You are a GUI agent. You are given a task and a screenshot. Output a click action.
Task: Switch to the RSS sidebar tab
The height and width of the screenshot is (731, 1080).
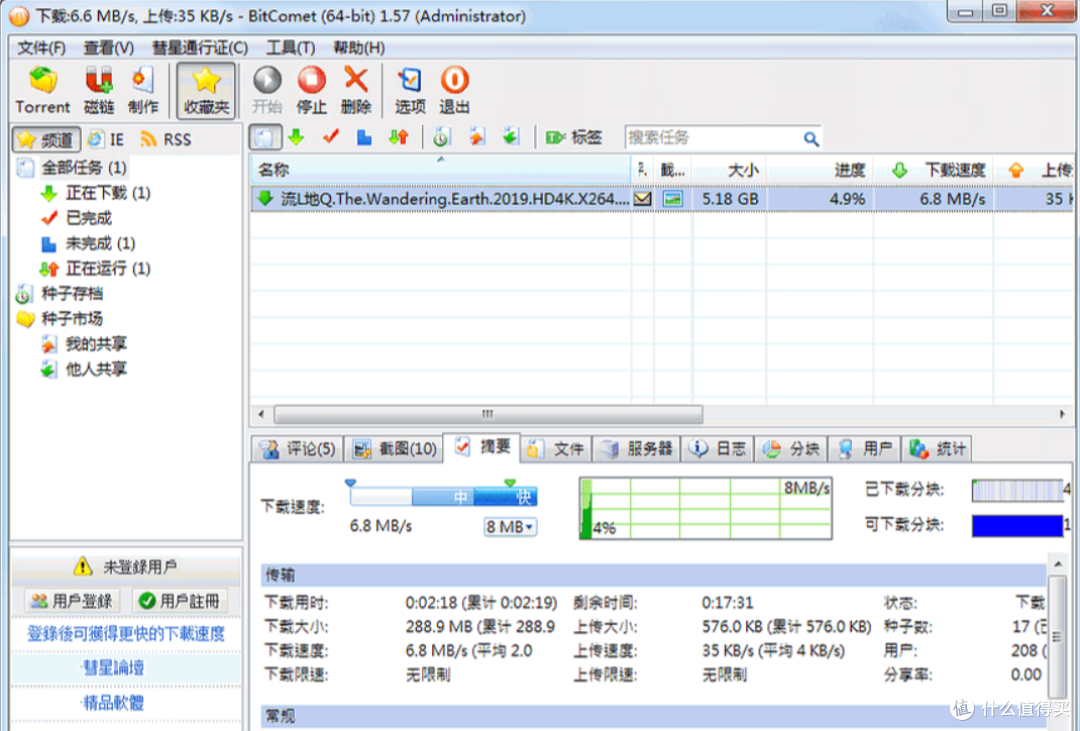[166, 140]
